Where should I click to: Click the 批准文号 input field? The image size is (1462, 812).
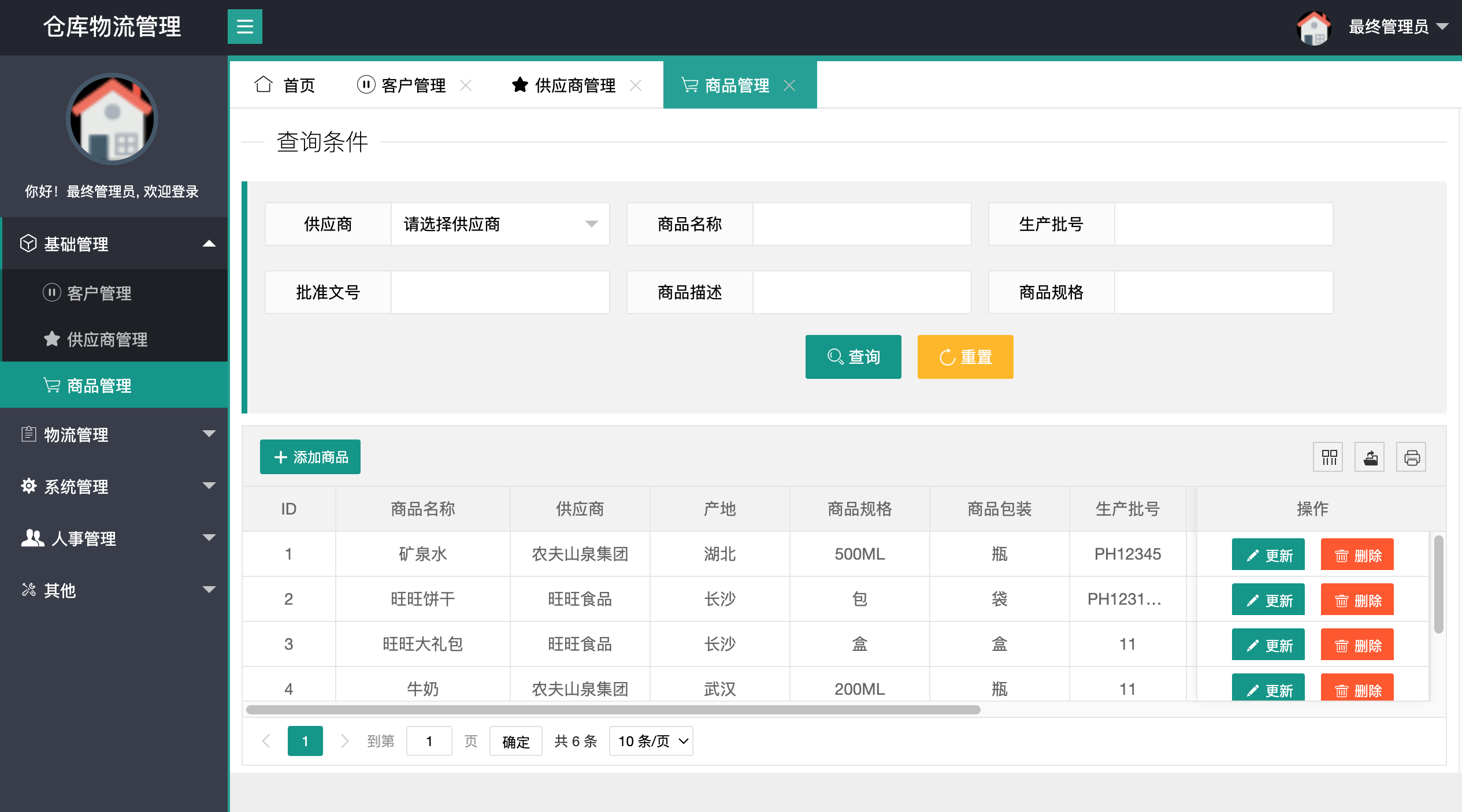pos(500,292)
